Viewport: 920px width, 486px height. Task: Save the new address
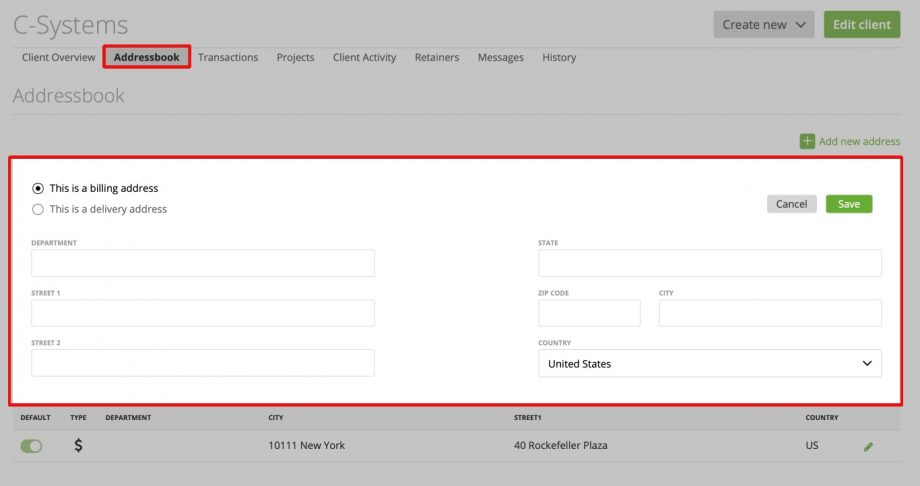pos(849,204)
